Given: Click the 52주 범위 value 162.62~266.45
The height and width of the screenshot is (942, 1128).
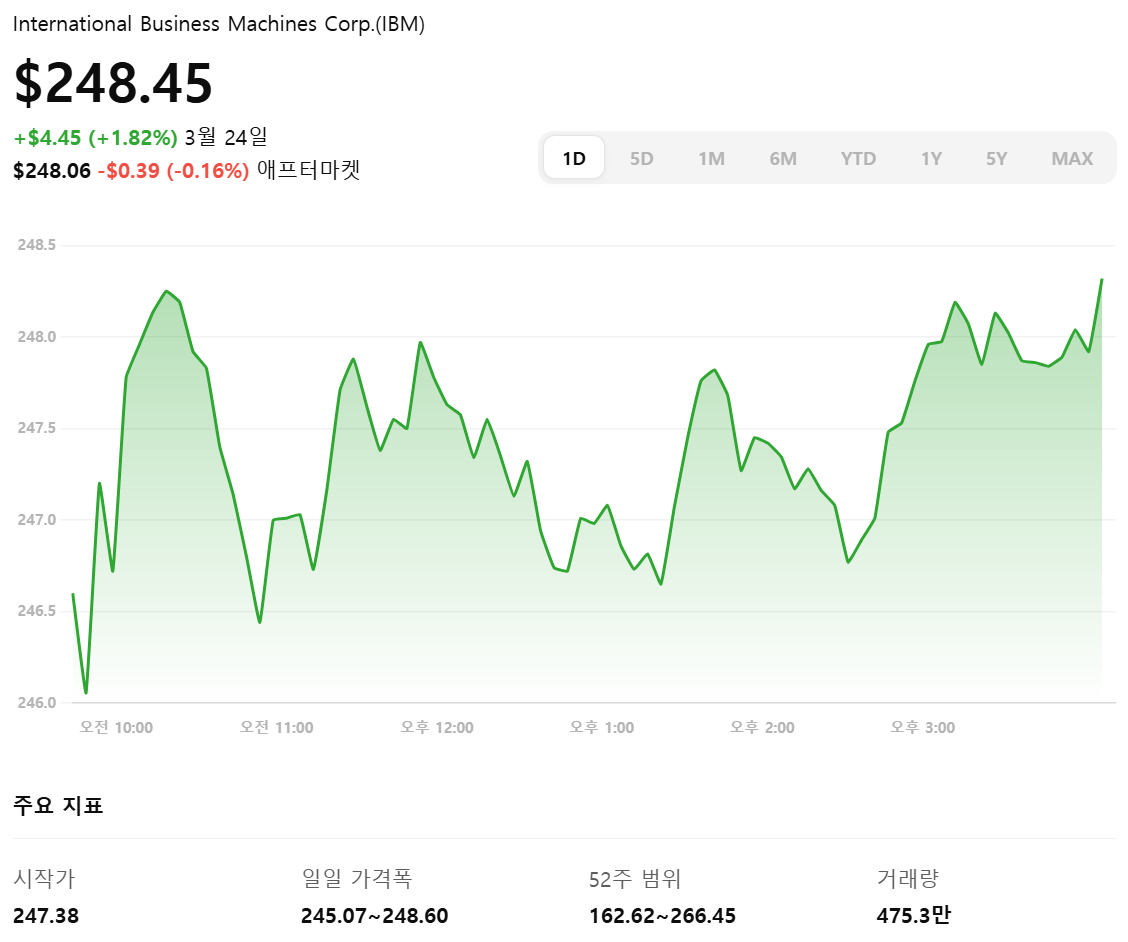Looking at the screenshot, I should pyautogui.click(x=662, y=915).
